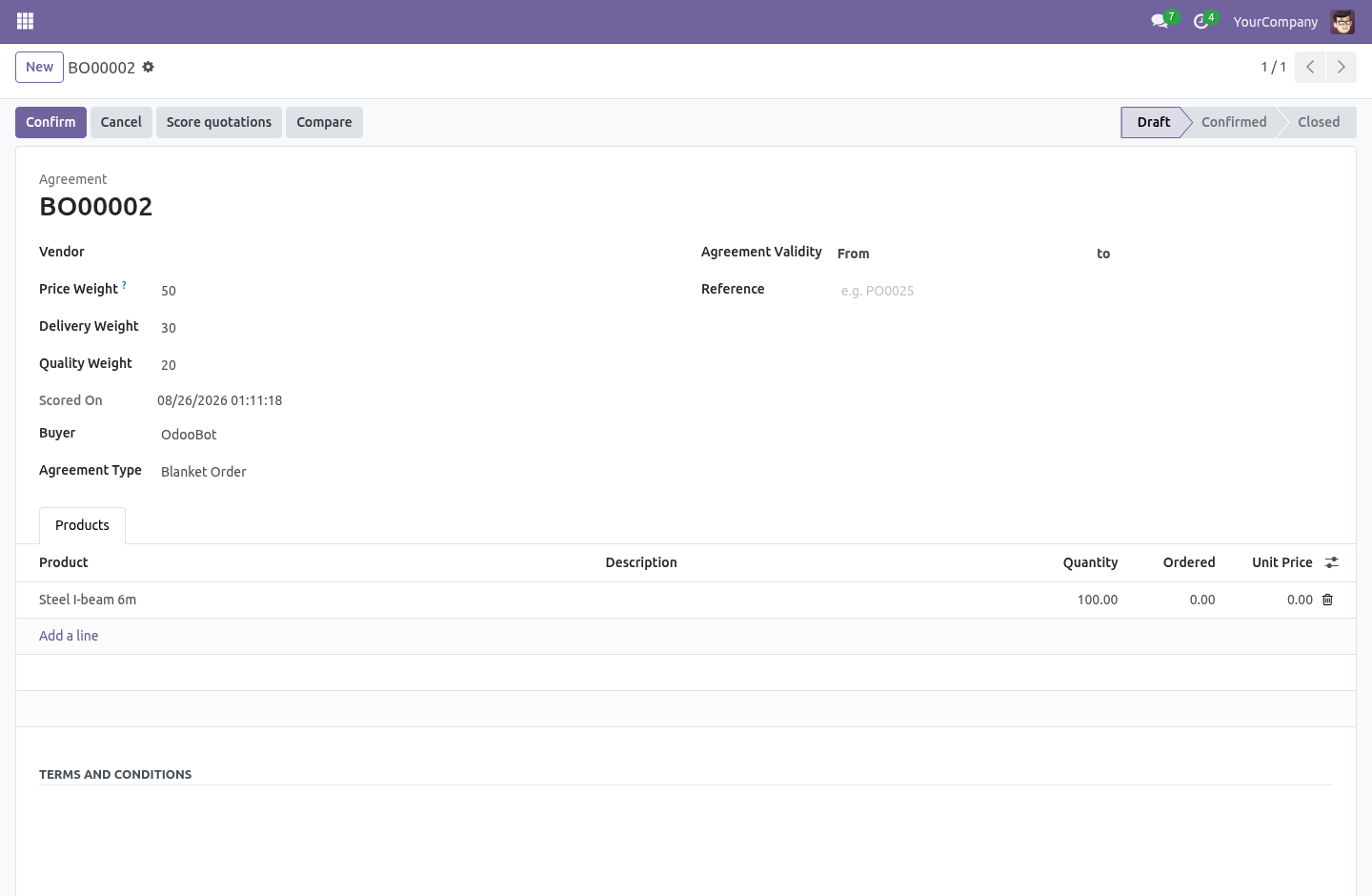Screen dimensions: 1372x896
Task: Edit Quantity cell 100.00
Action: (1080, 600)
